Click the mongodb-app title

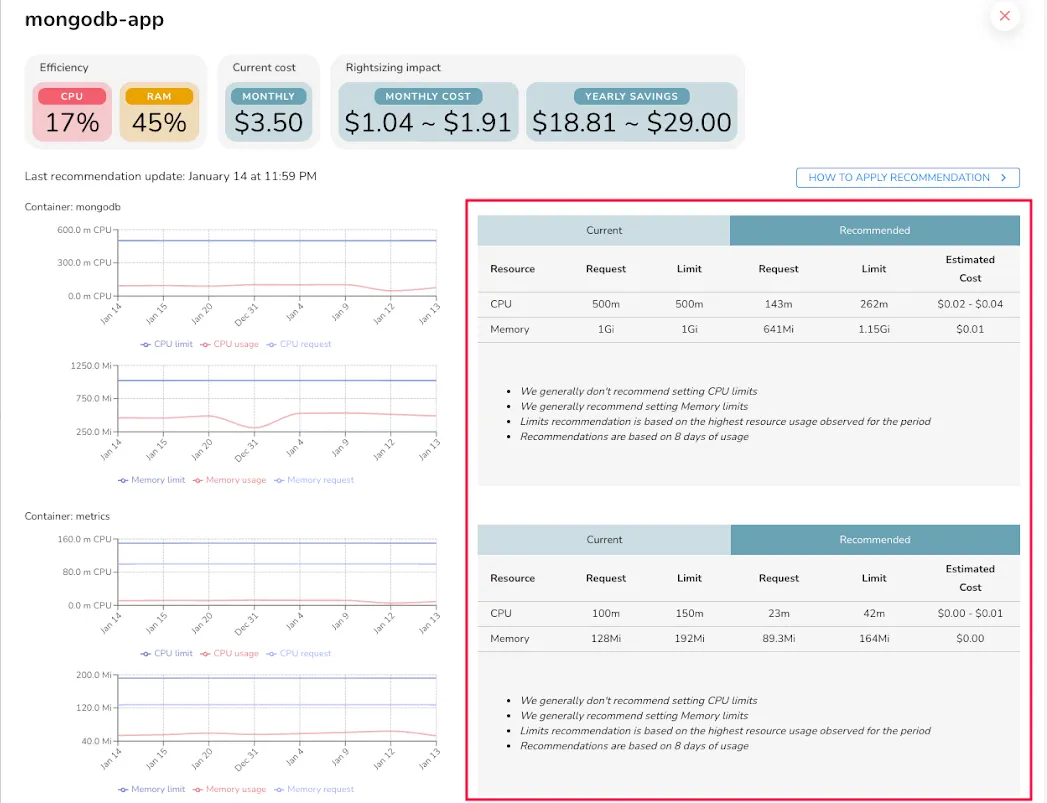coord(94,19)
